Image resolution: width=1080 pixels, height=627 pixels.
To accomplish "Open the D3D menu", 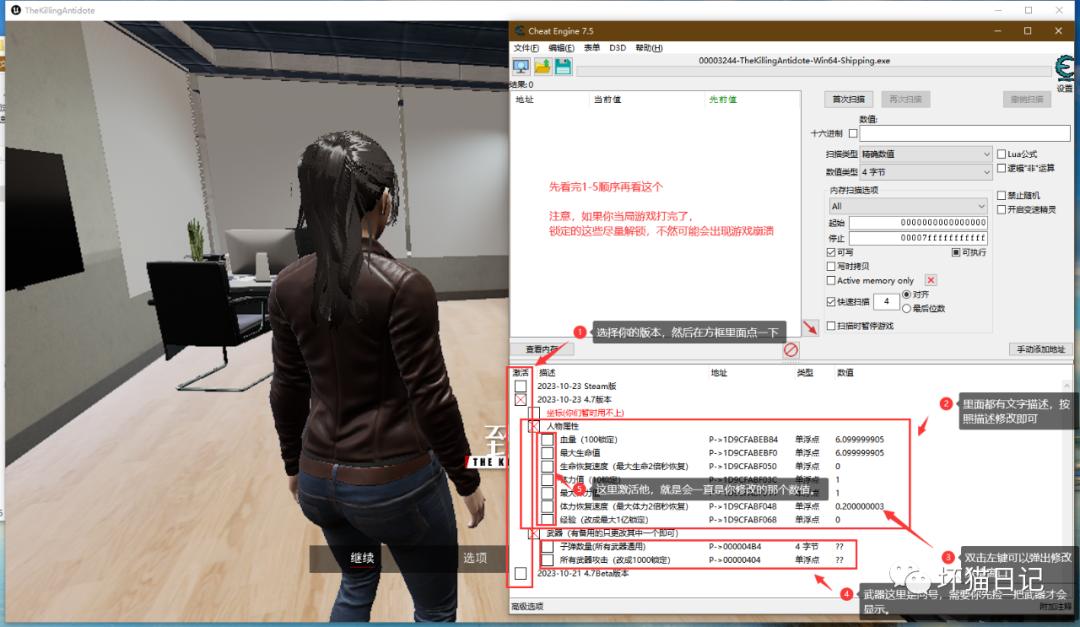I will (618, 47).
